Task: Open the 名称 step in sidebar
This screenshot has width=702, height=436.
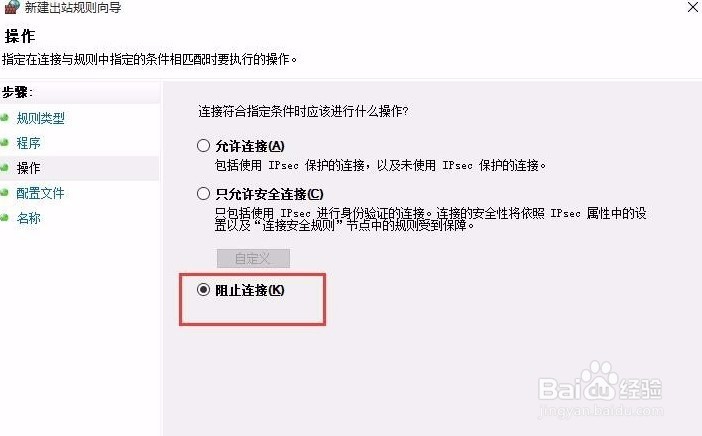Action: (28, 218)
